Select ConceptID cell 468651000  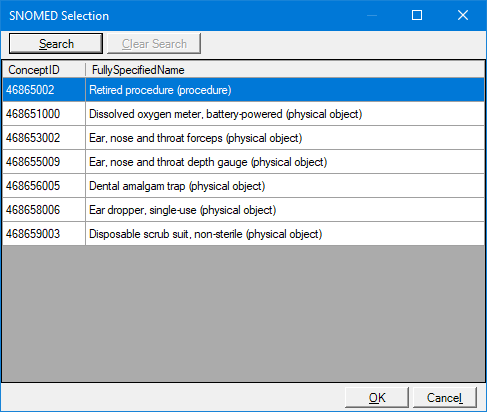(x=44, y=114)
